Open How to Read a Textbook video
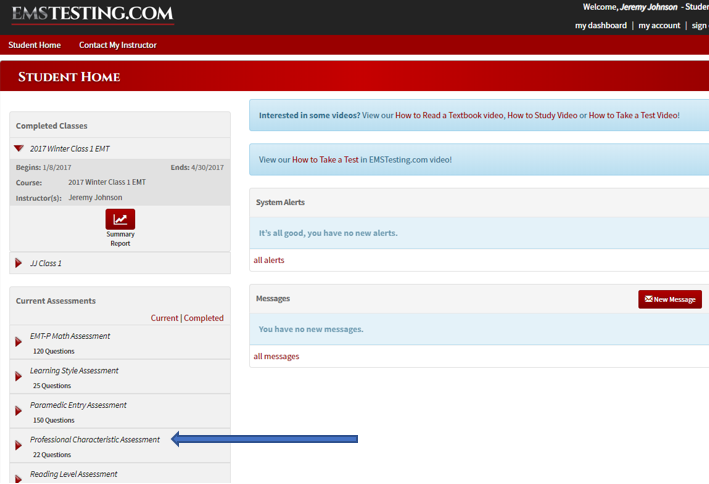This screenshot has width=709, height=484. tap(448, 116)
